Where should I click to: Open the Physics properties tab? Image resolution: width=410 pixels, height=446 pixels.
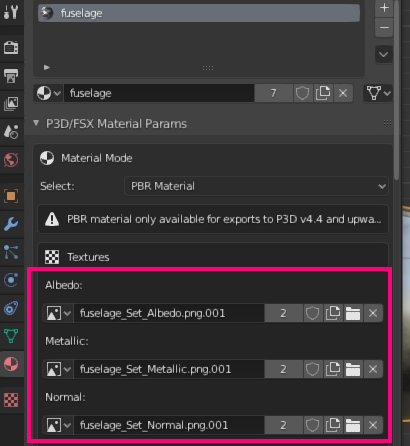point(11,280)
